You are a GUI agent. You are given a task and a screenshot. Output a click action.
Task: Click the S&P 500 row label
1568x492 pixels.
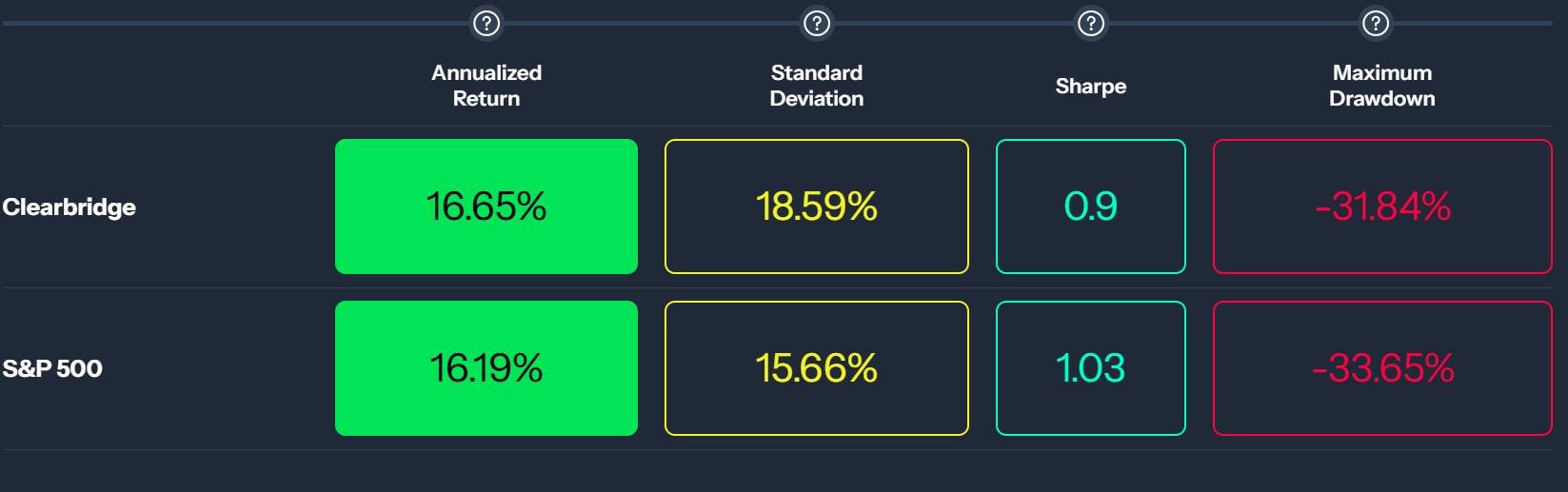(x=52, y=369)
